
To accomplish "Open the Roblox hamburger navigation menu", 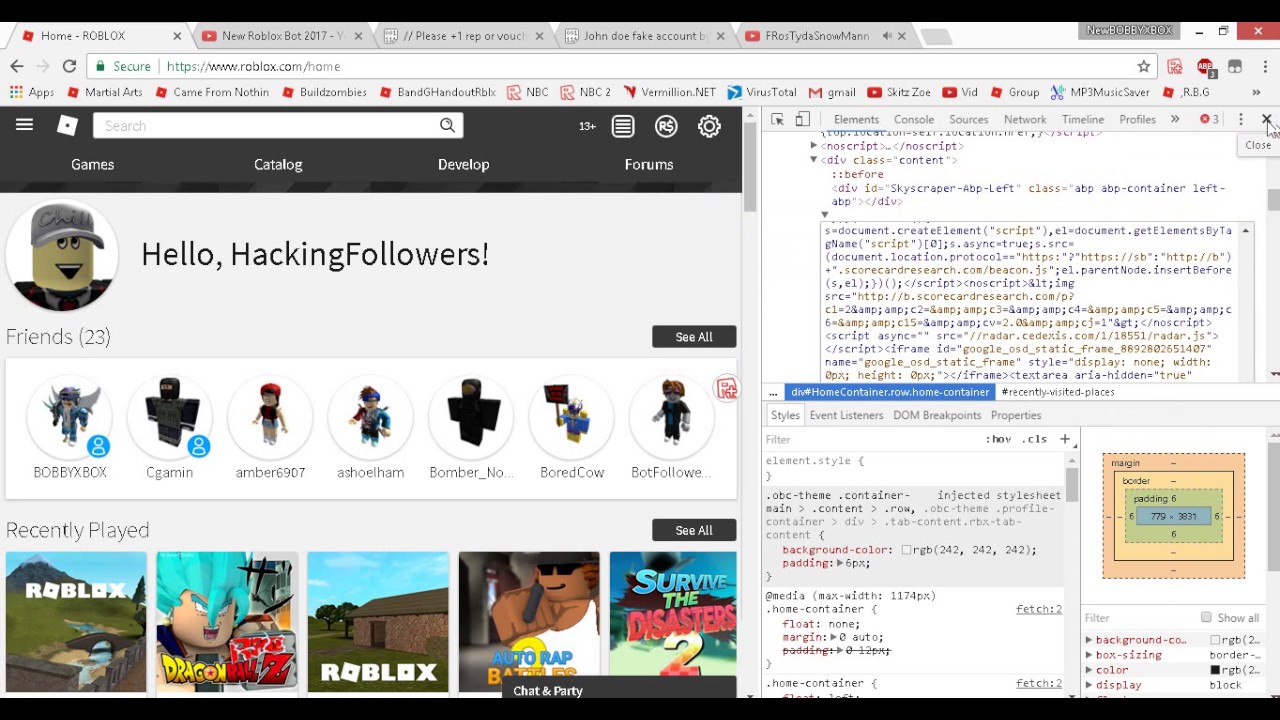I will tap(24, 125).
